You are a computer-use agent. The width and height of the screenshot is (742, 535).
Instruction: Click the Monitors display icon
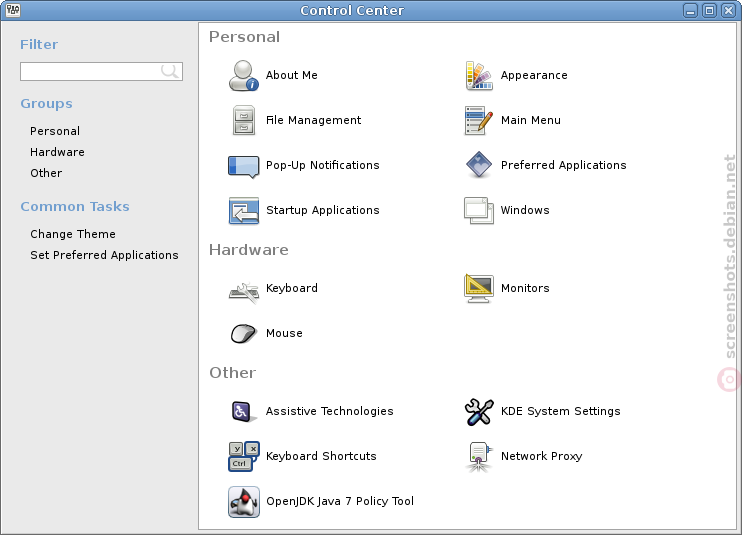(479, 288)
